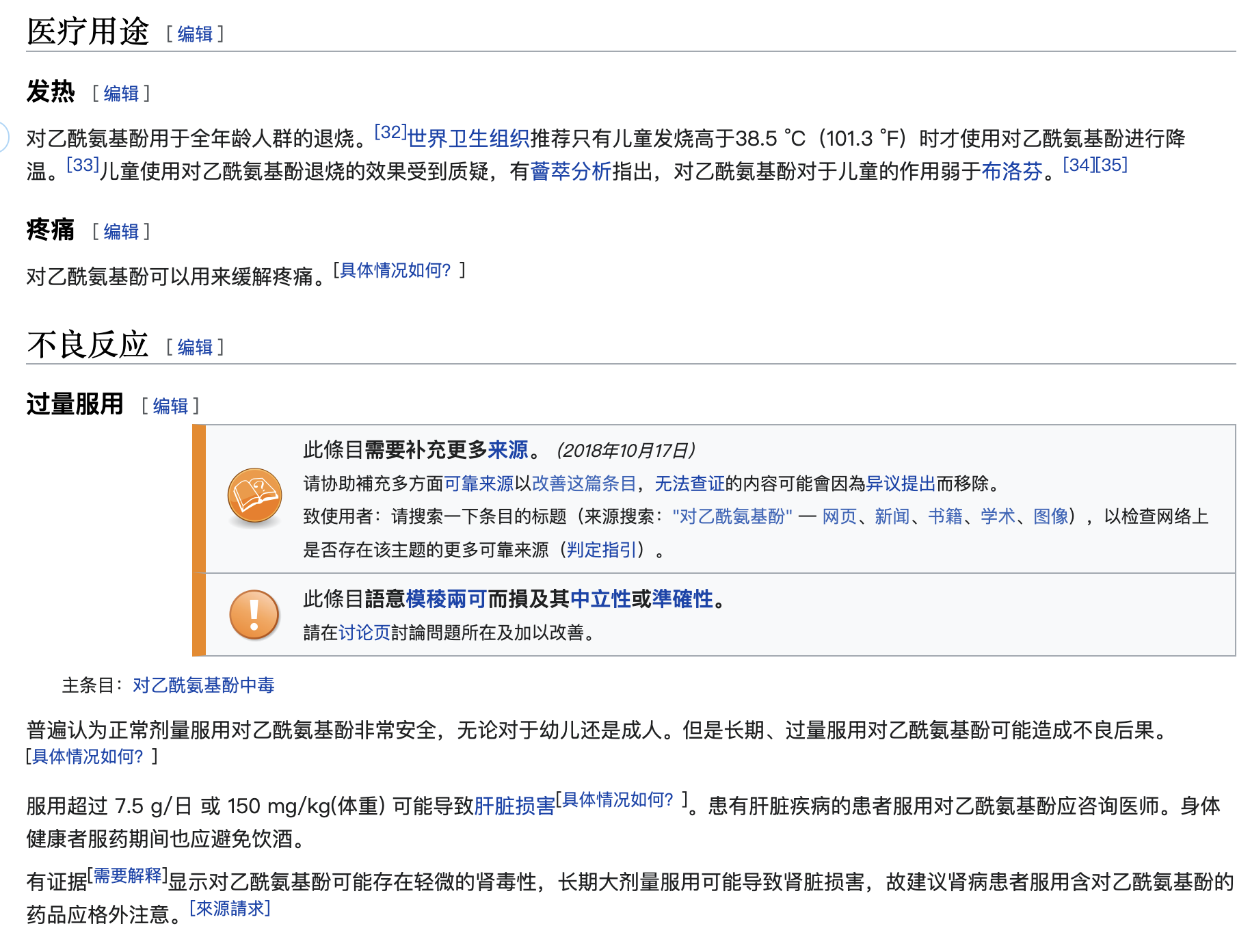Click 编辑 next to 过量服用 heading
Screen dimensions: 1250x952
(170, 406)
